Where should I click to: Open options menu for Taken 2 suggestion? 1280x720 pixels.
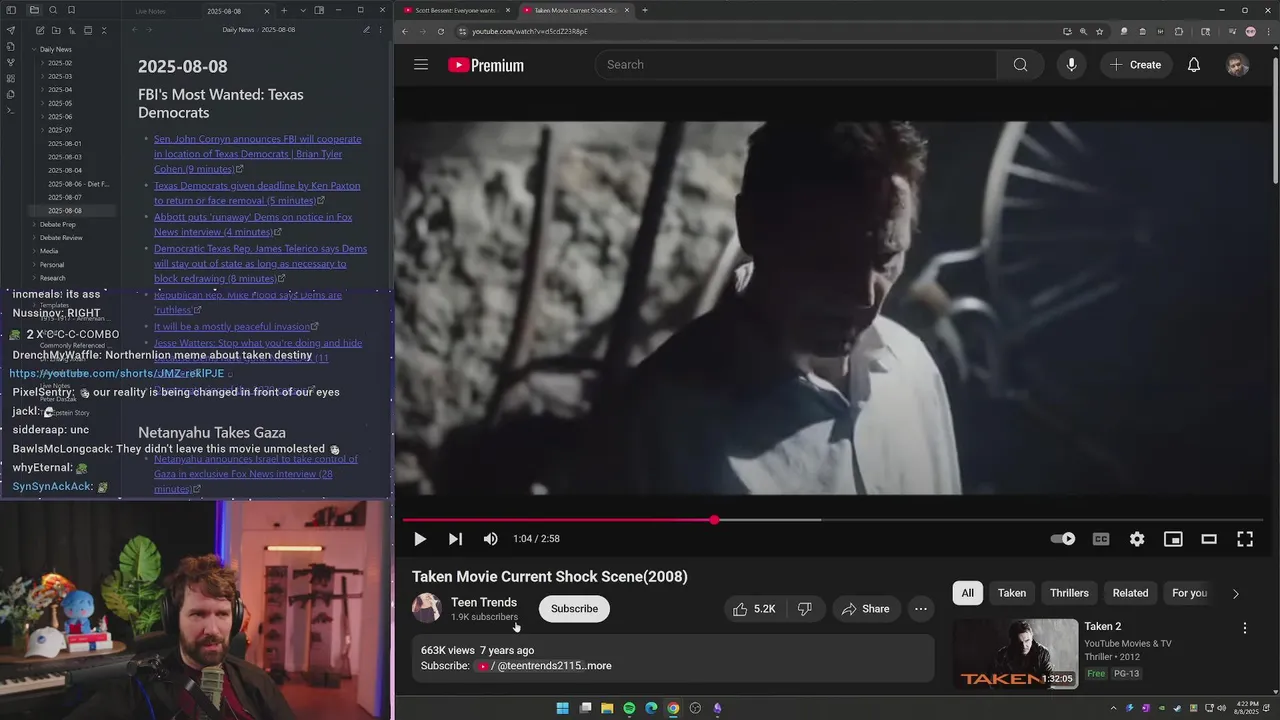[1245, 628]
